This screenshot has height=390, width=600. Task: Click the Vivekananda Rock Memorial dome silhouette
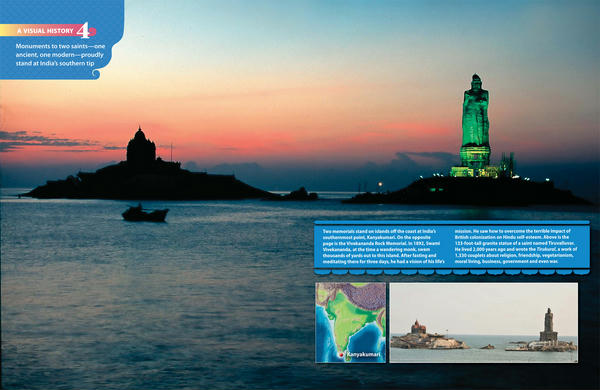click(x=141, y=147)
